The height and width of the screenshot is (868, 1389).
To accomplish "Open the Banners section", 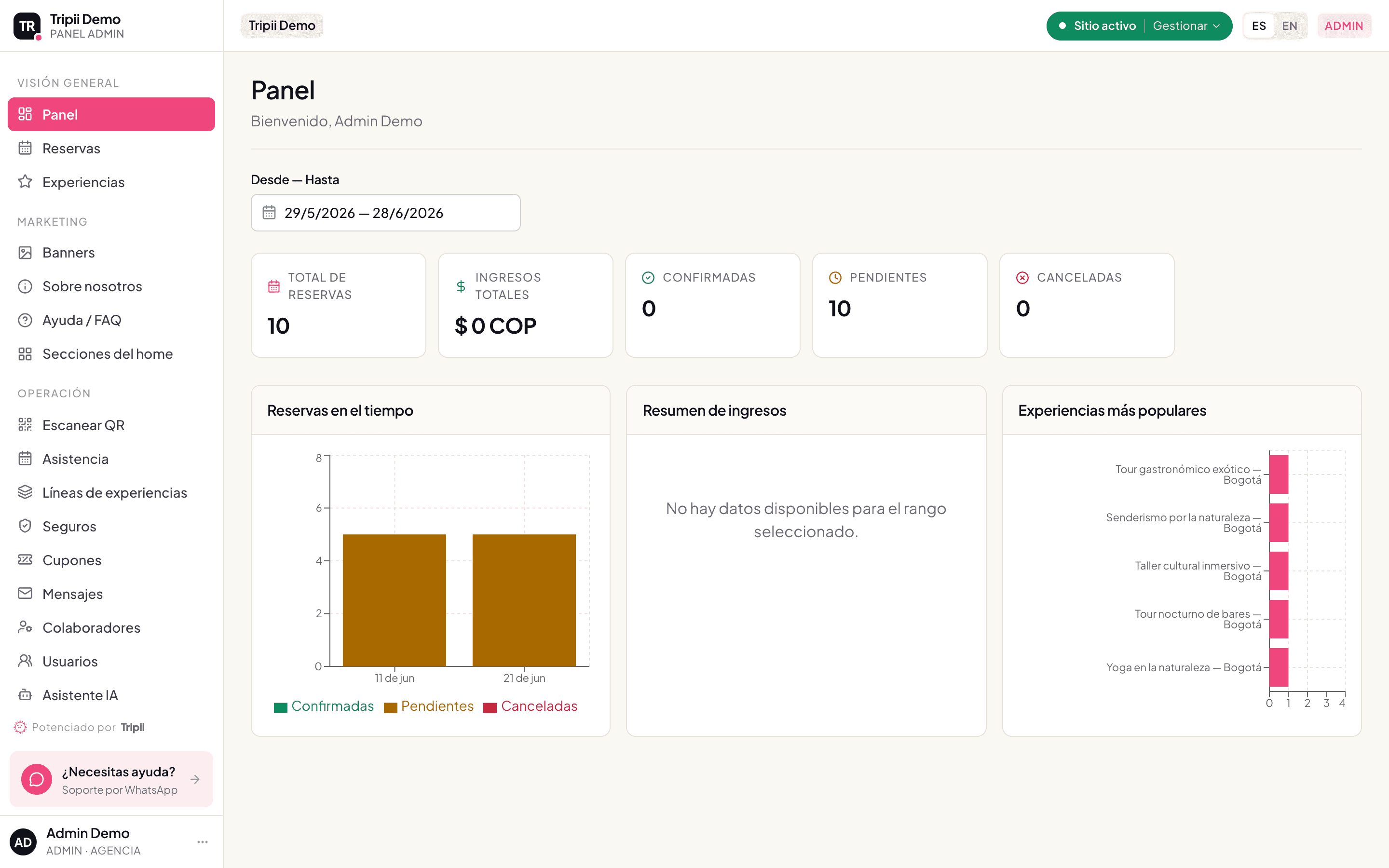I will coord(111,253).
